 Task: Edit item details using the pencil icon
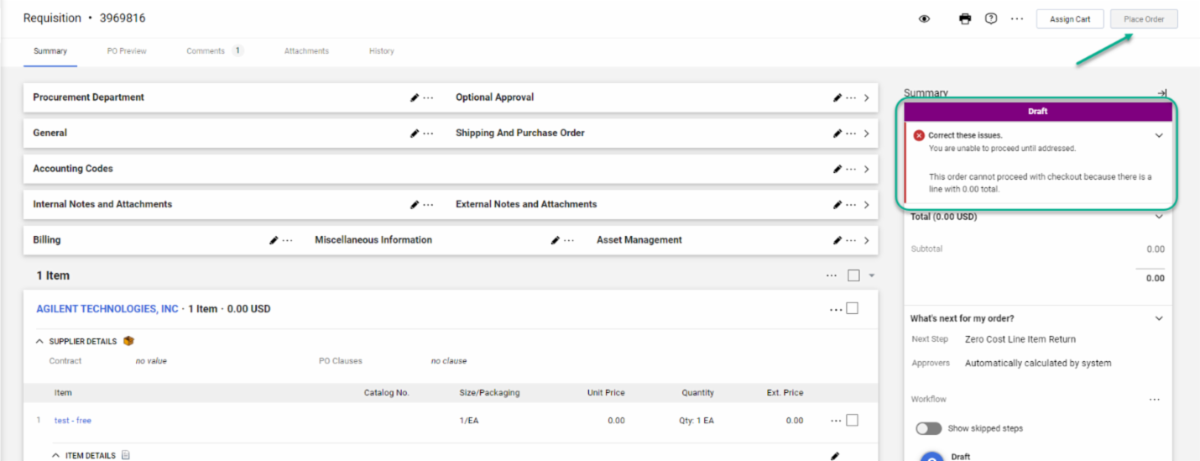coord(836,456)
